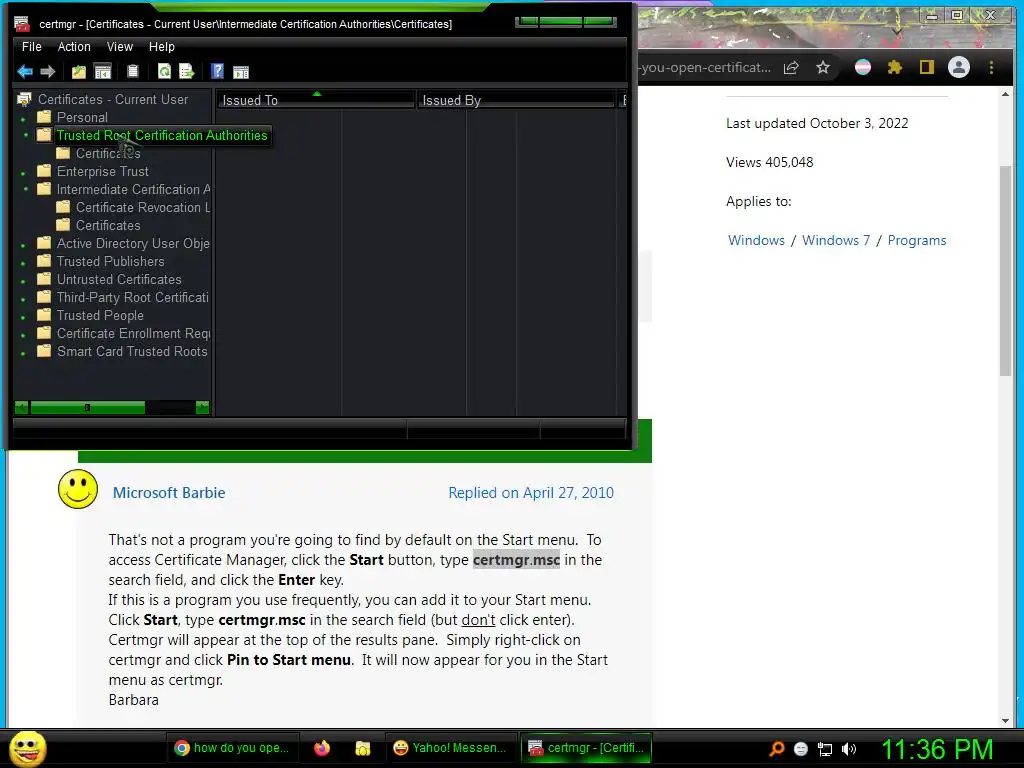Image resolution: width=1024 pixels, height=768 pixels.
Task: Click the Microsoft Barbie smiley avatar
Action: (x=78, y=488)
